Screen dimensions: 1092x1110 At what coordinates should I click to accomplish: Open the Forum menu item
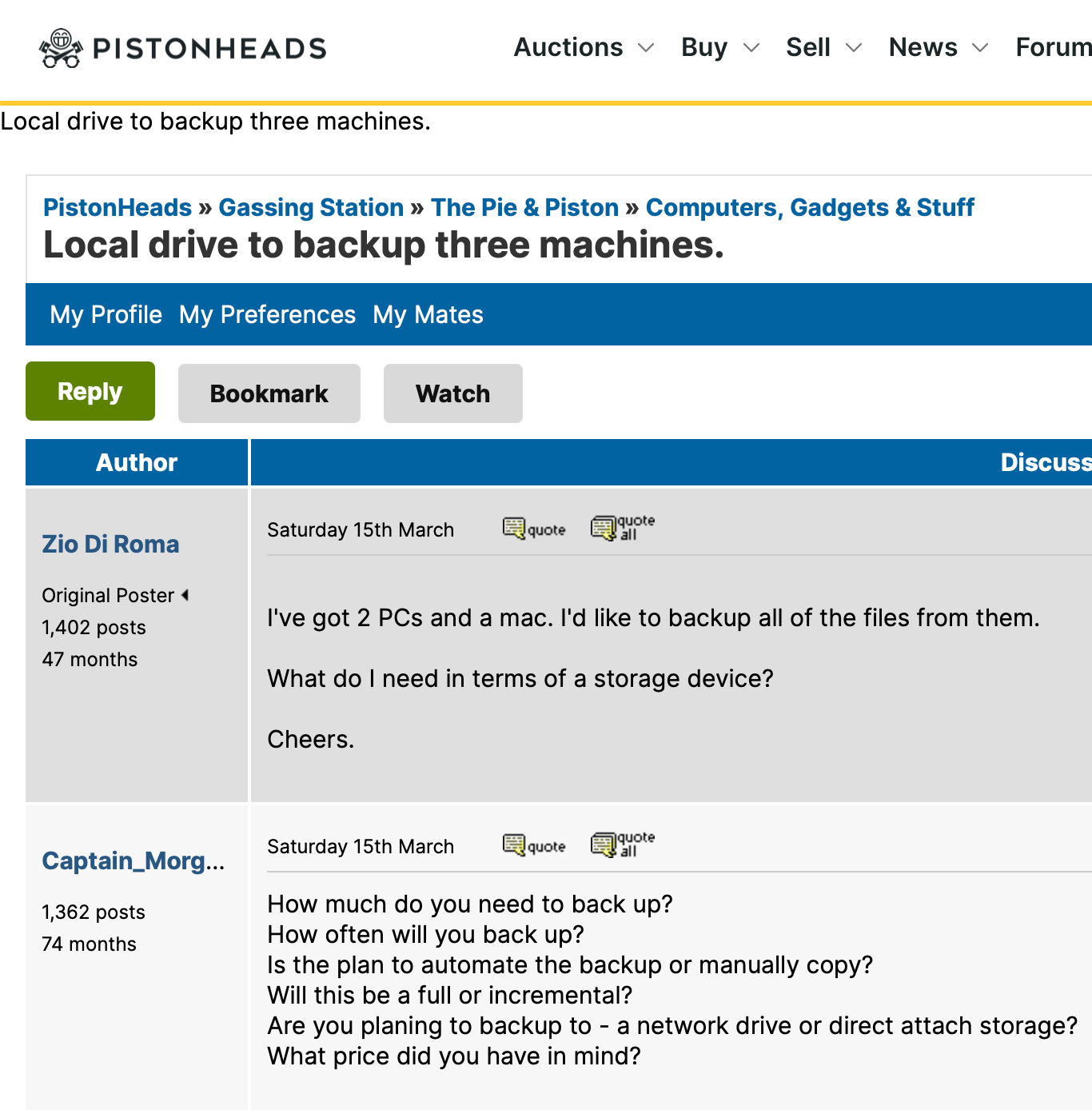click(x=1052, y=48)
